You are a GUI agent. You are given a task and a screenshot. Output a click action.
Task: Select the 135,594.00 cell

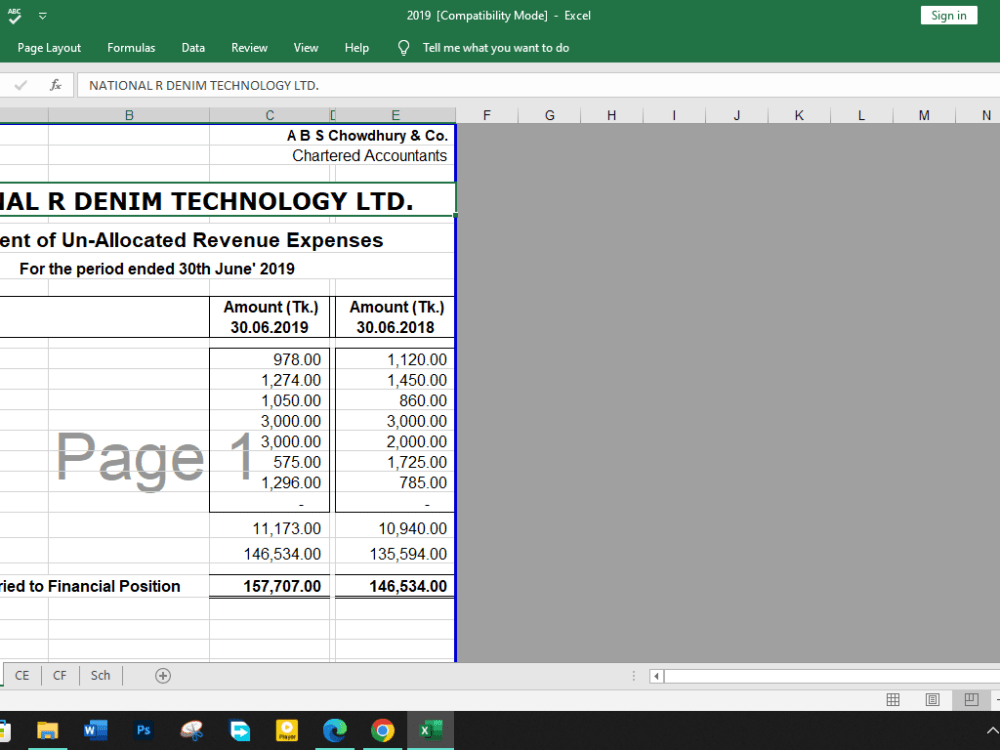(x=395, y=554)
